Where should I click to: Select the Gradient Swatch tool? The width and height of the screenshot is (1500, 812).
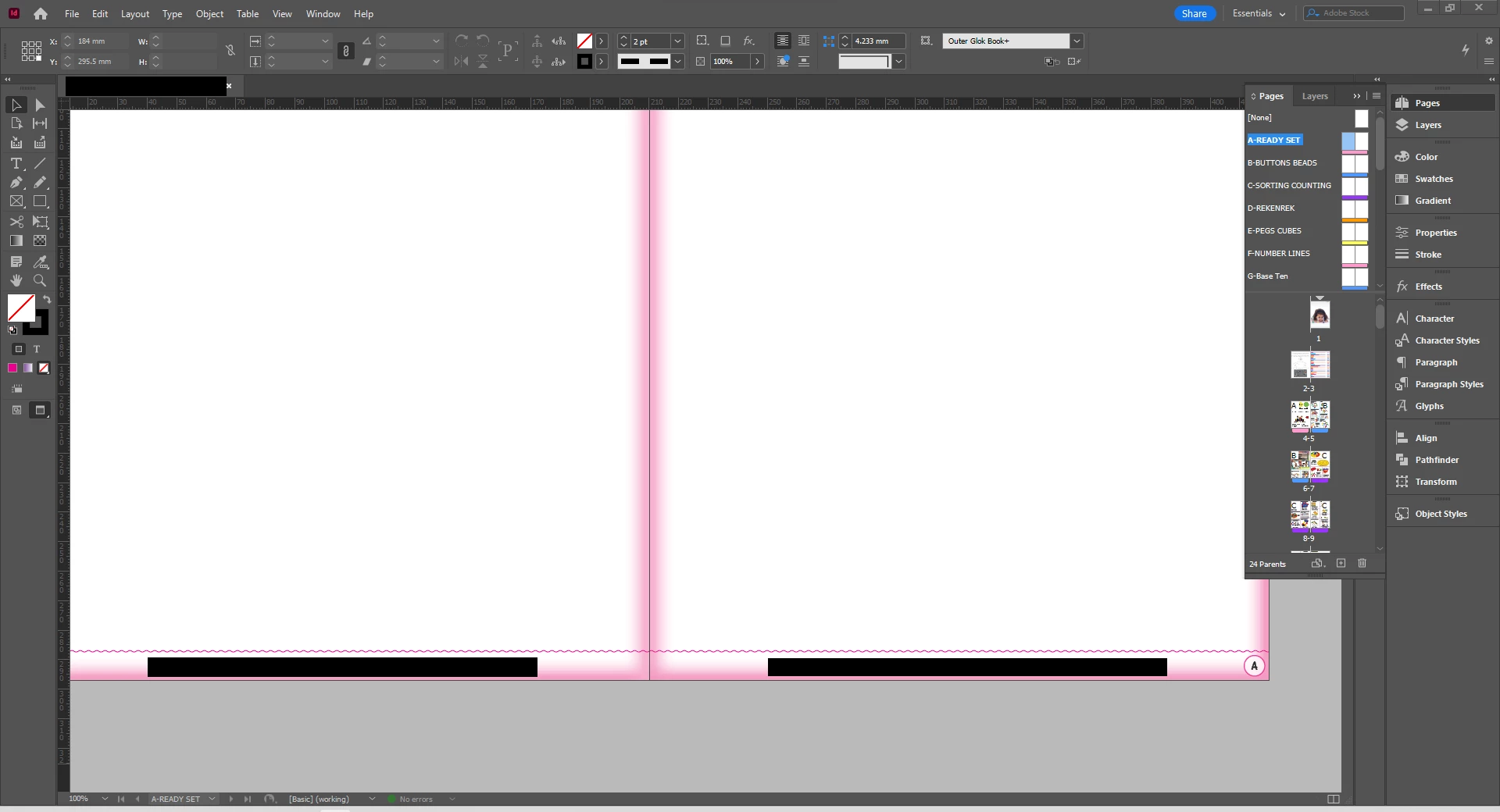[16, 240]
